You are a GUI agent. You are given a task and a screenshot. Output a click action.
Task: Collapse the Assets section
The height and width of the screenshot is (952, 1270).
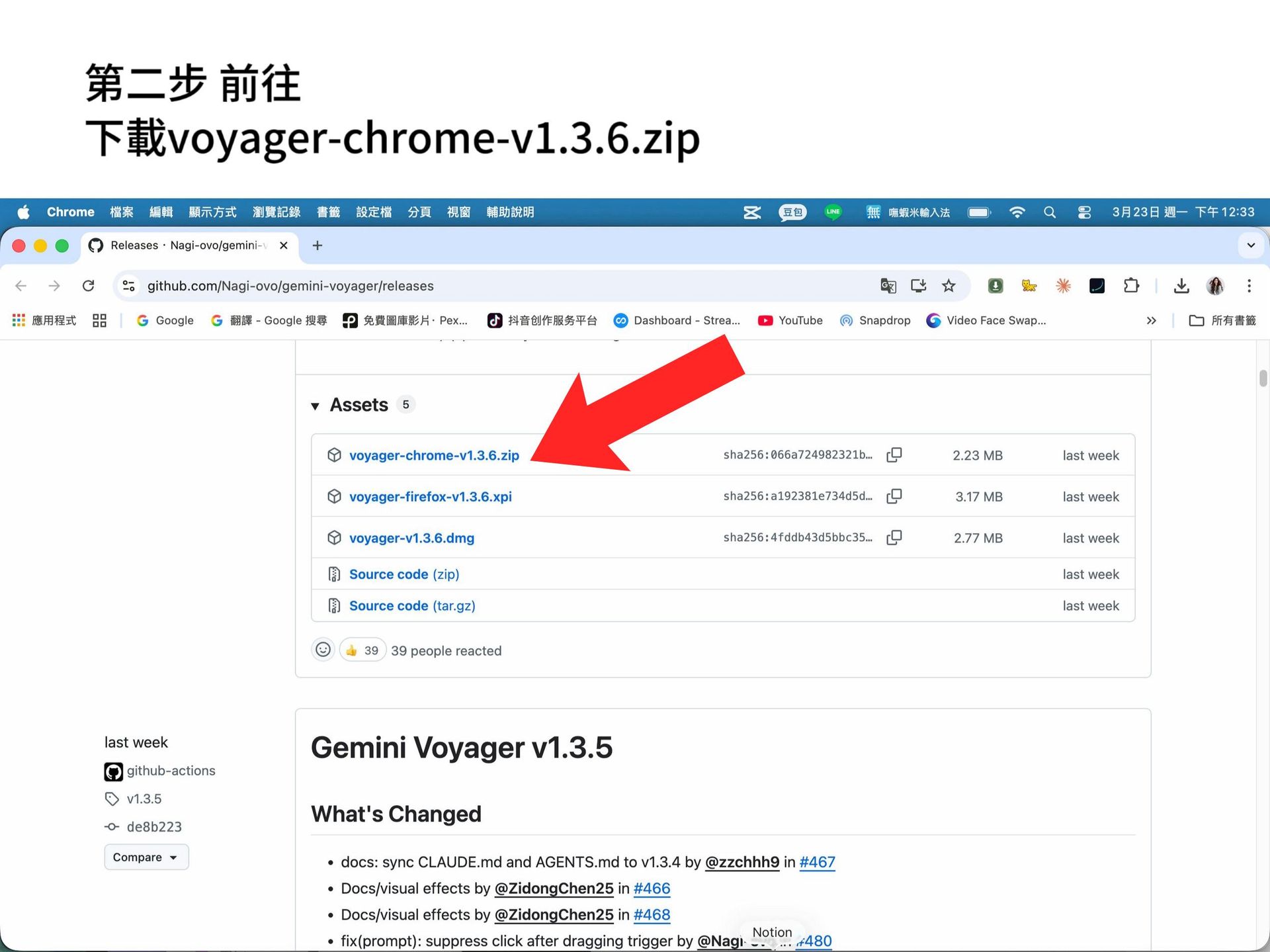pyautogui.click(x=316, y=406)
